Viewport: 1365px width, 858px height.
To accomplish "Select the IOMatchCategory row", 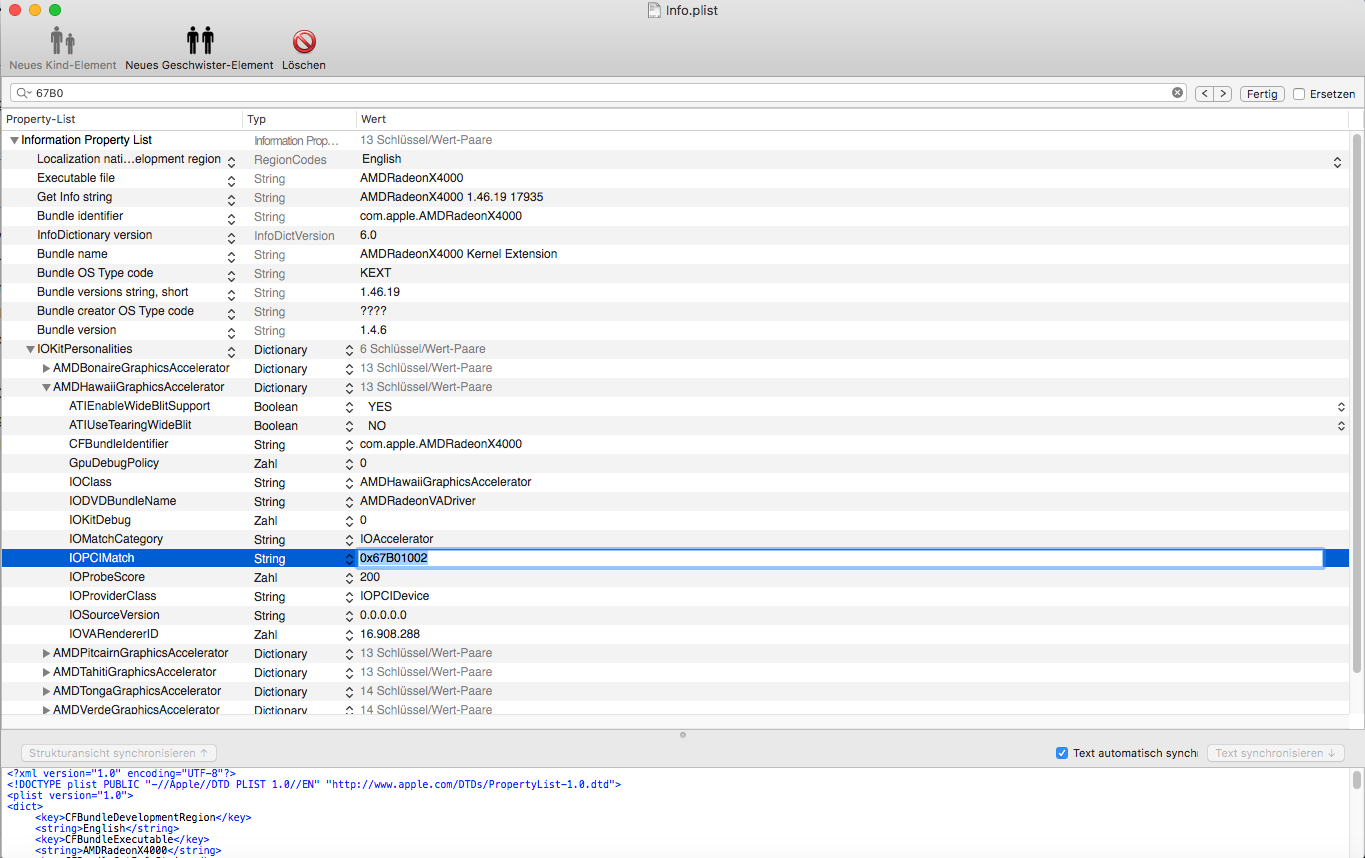I will click(675, 540).
